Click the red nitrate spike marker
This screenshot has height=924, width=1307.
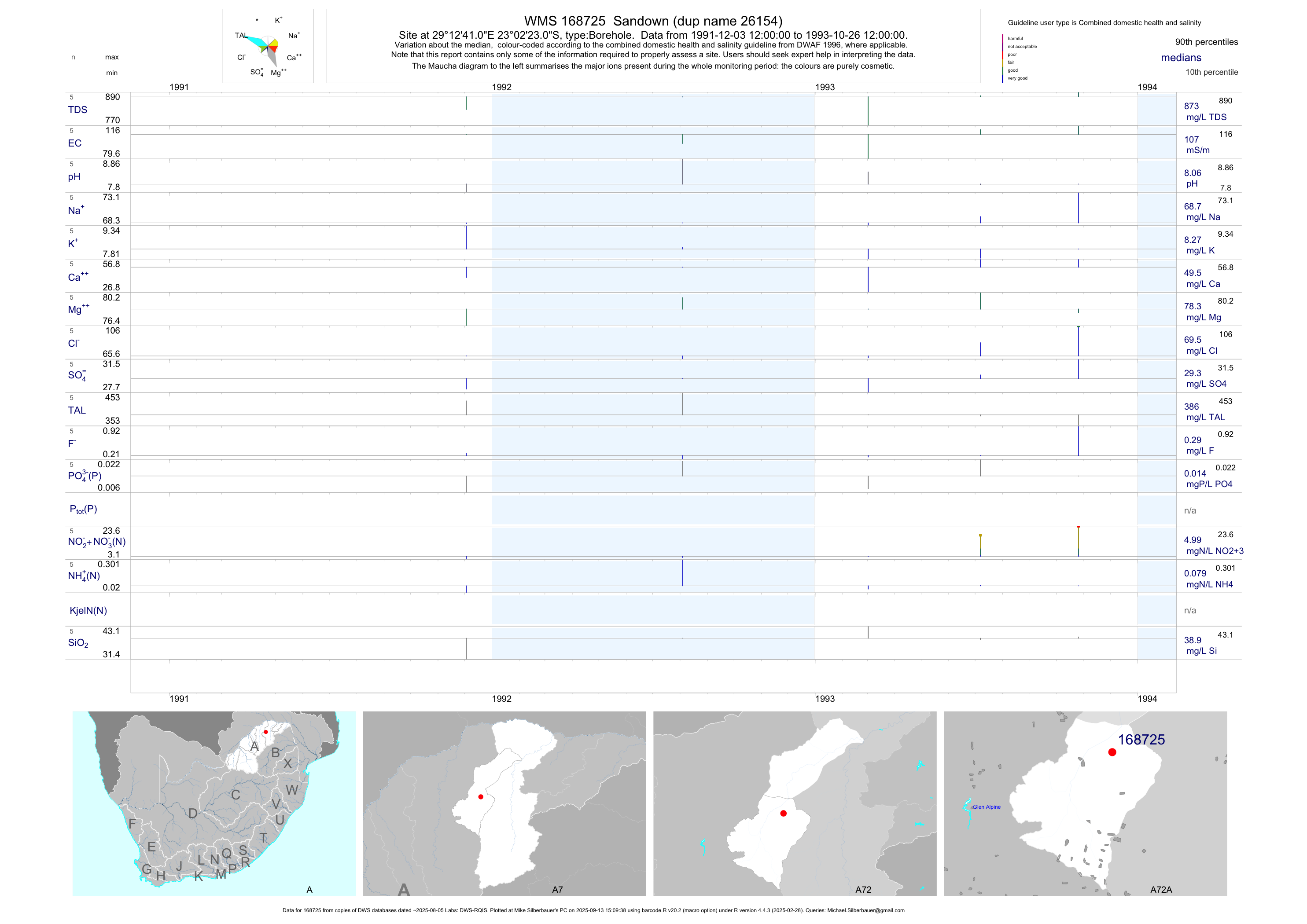click(1078, 528)
